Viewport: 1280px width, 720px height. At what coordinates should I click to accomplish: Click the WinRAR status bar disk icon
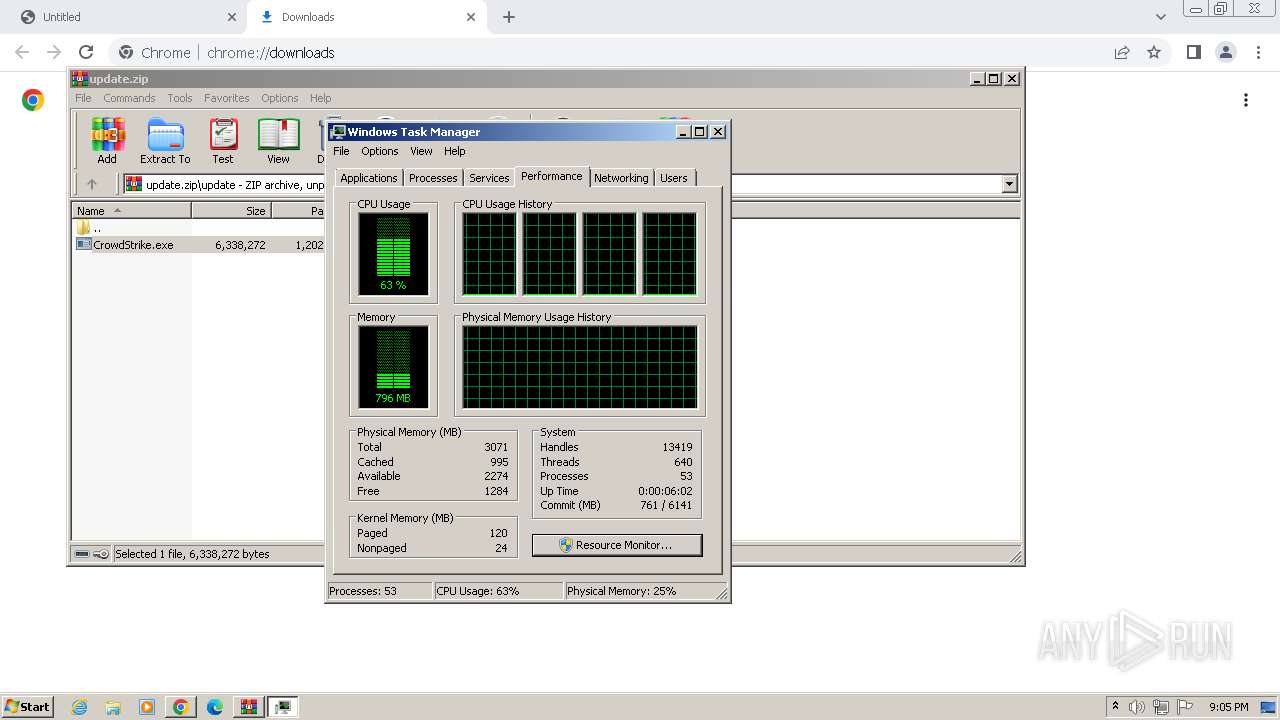[x=83, y=554]
